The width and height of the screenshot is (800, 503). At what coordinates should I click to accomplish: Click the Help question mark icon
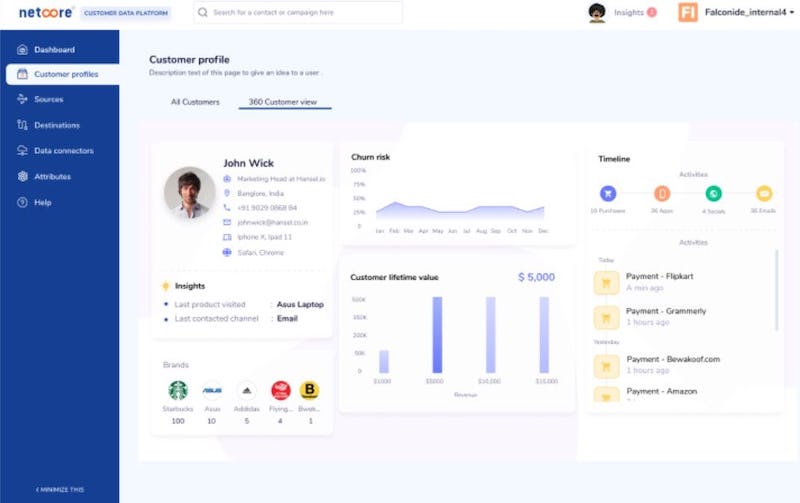[22, 203]
